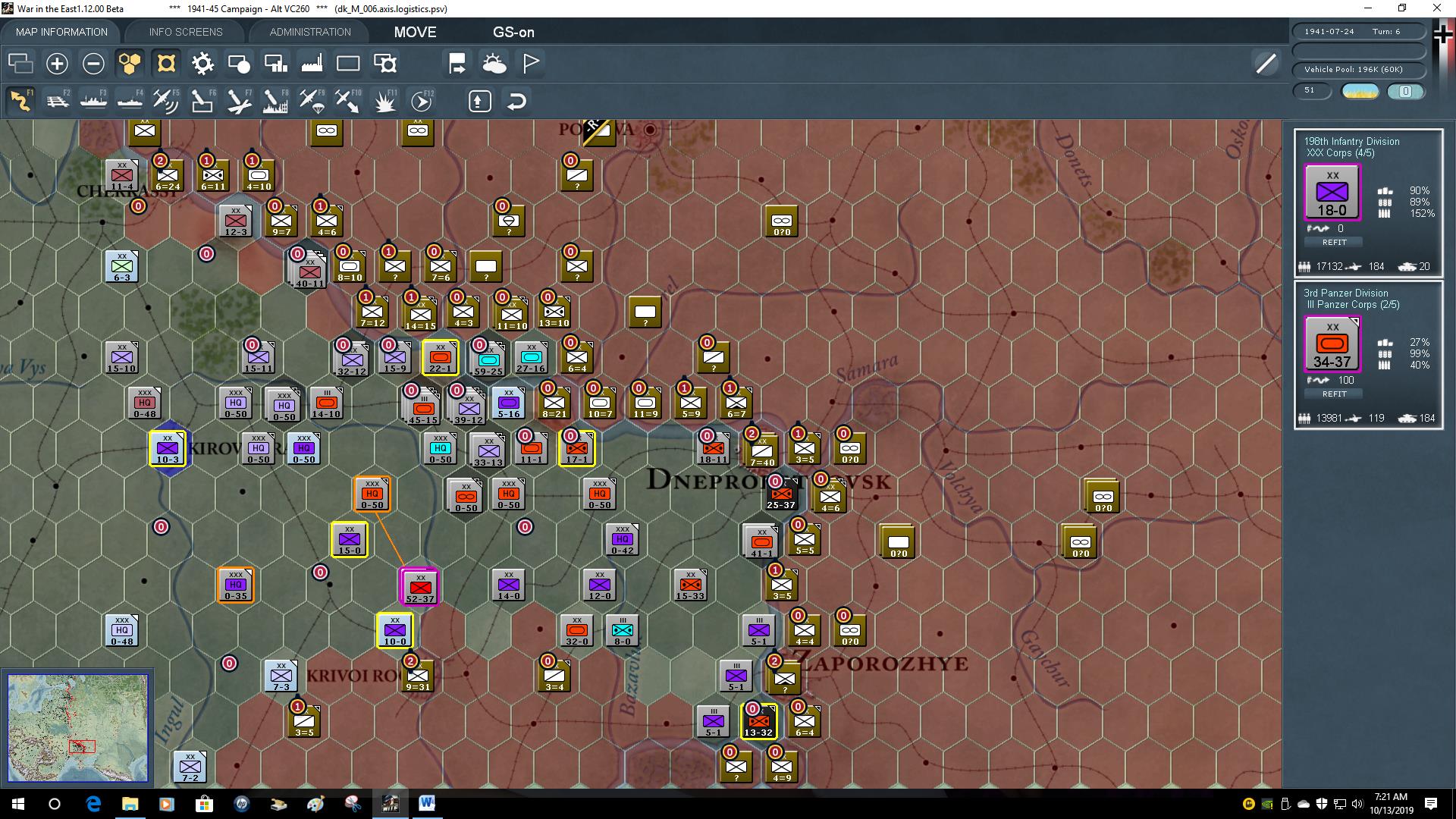Click the pennant flag icon
Screen dimensions: 1456x819
pos(531,64)
